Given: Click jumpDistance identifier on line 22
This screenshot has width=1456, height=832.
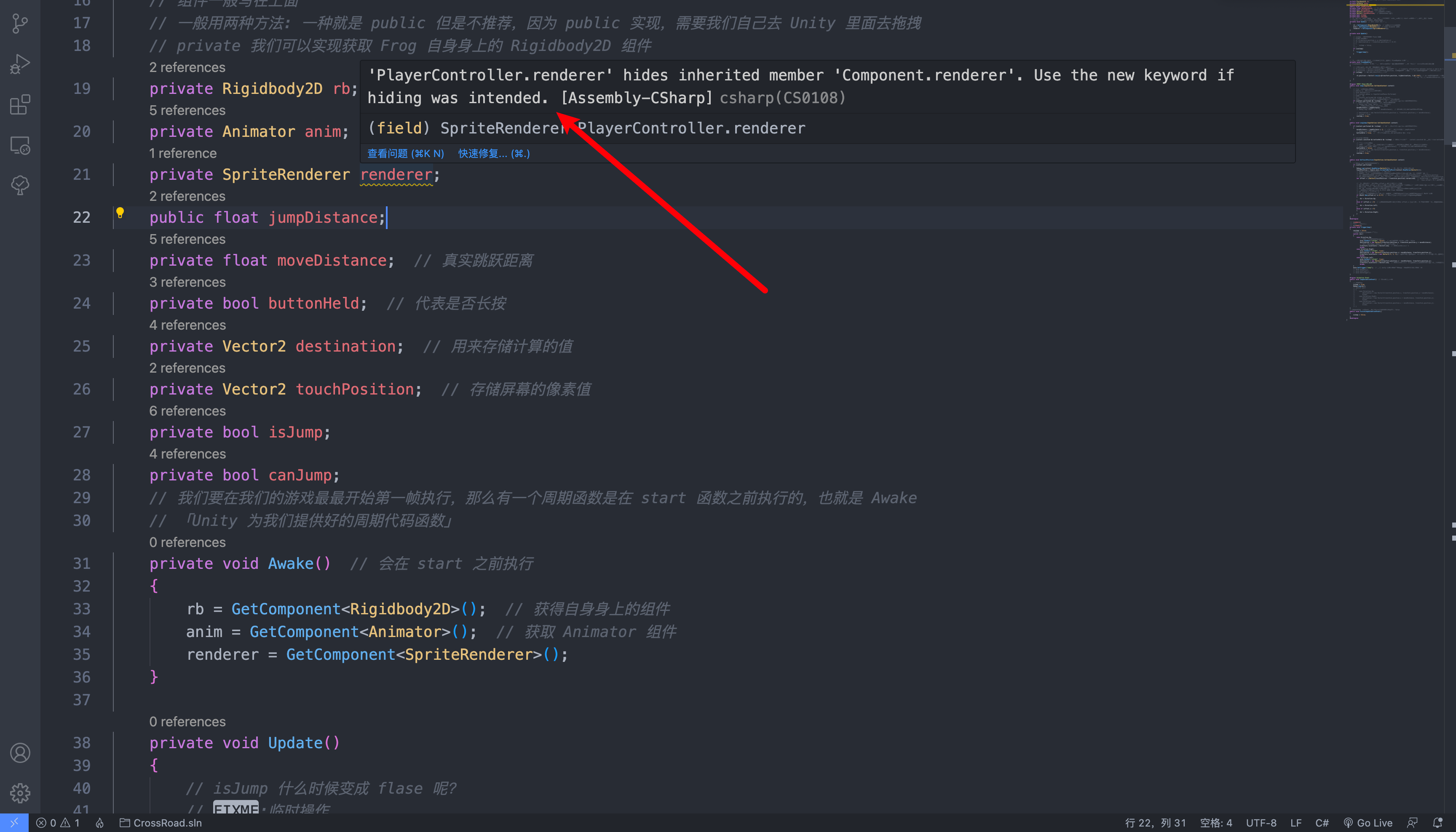Looking at the screenshot, I should point(323,218).
